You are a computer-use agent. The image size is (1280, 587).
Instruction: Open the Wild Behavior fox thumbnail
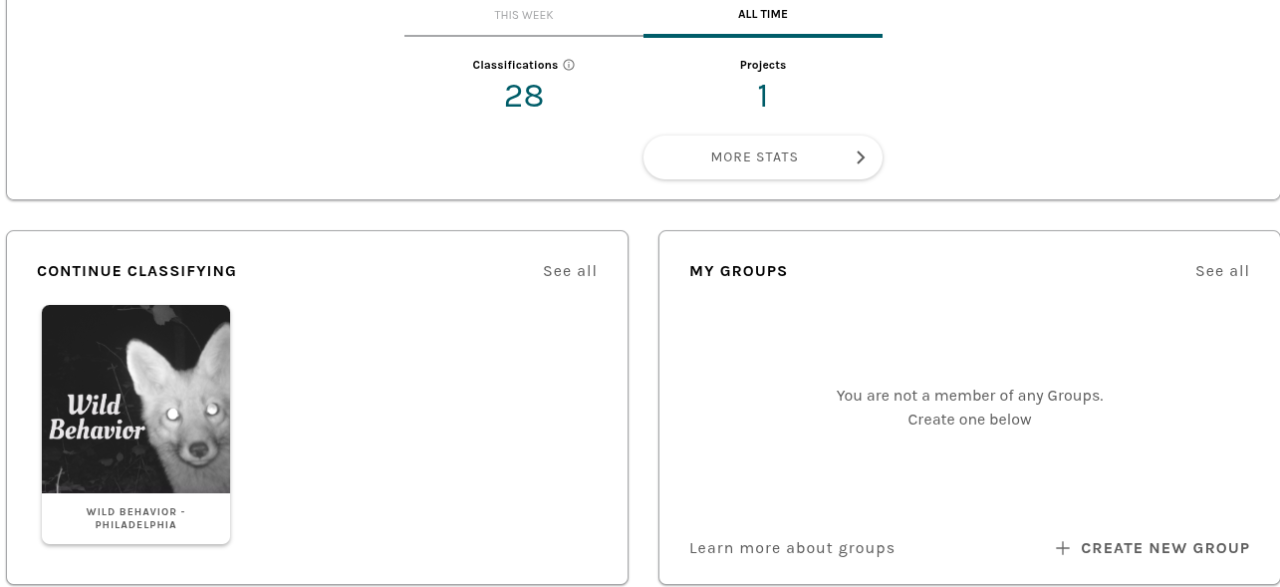(136, 399)
